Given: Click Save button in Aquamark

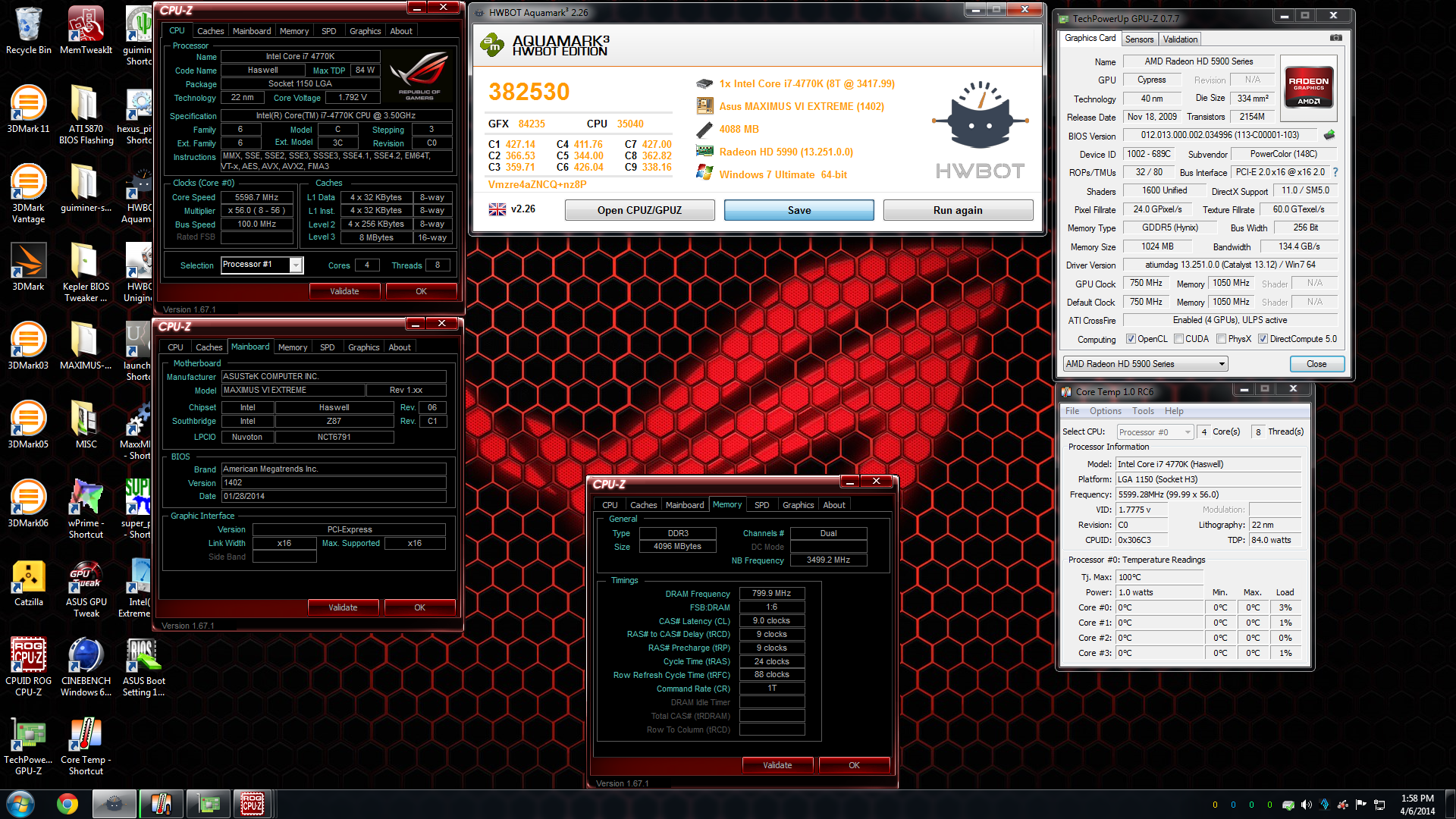Looking at the screenshot, I should 799,210.
